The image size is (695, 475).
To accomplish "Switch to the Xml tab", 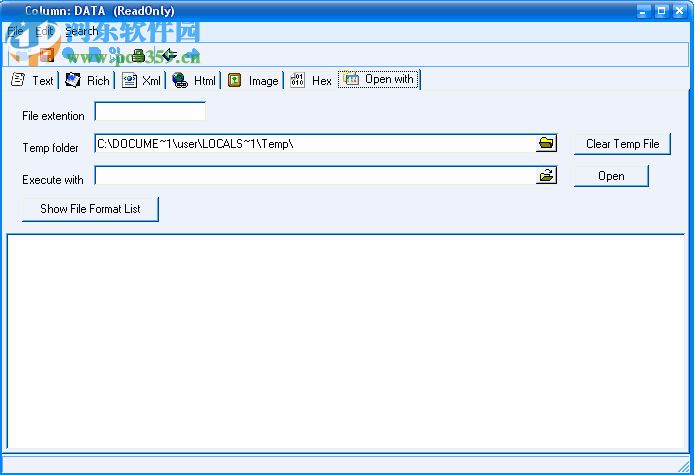I will [142, 80].
